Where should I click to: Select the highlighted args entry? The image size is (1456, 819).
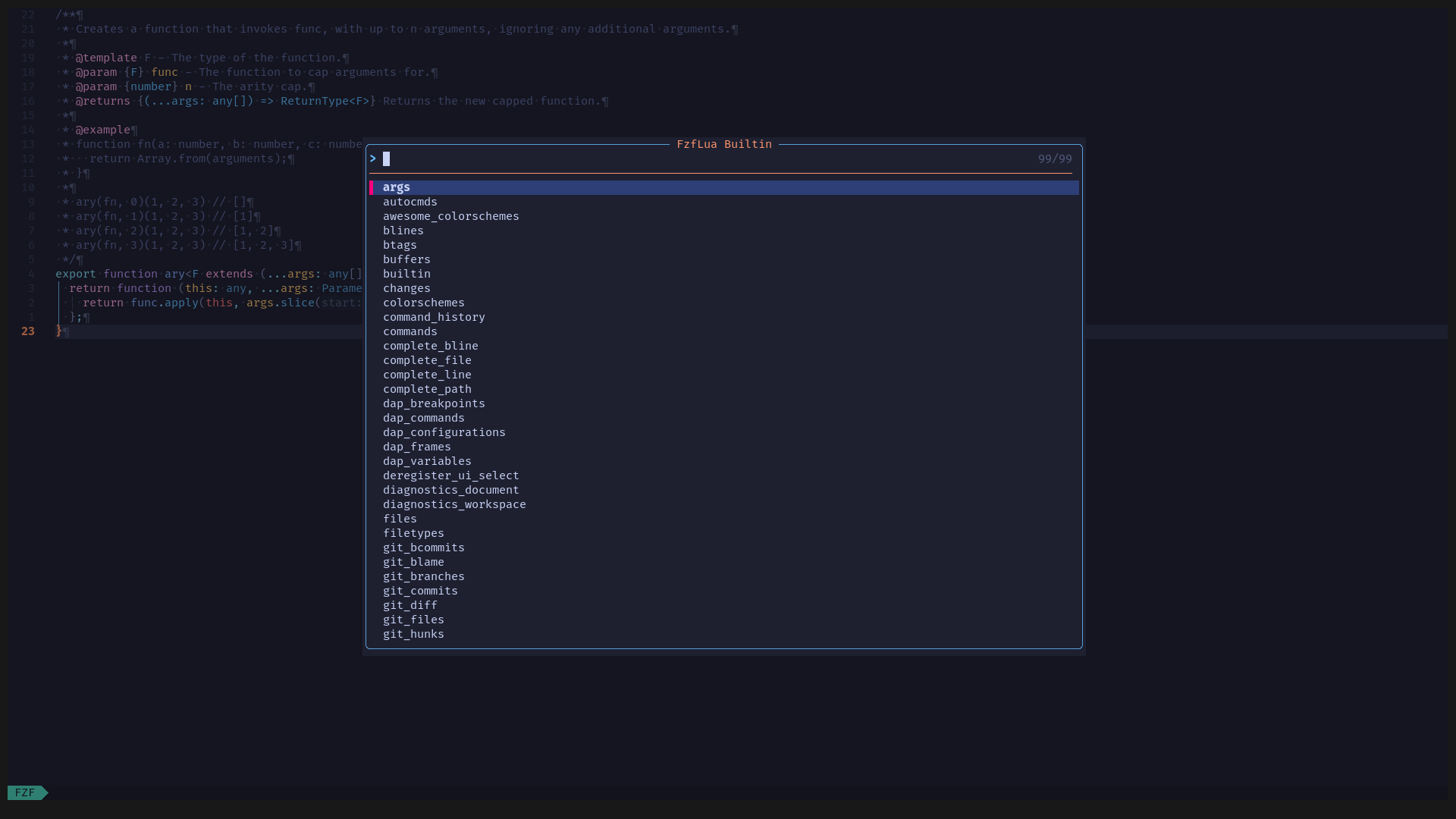[396, 187]
